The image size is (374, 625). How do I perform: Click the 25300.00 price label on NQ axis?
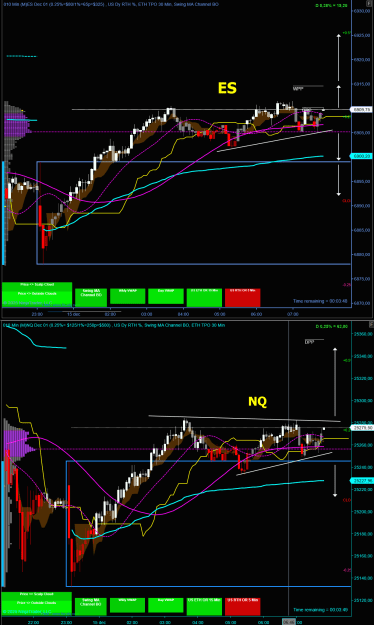click(362, 401)
